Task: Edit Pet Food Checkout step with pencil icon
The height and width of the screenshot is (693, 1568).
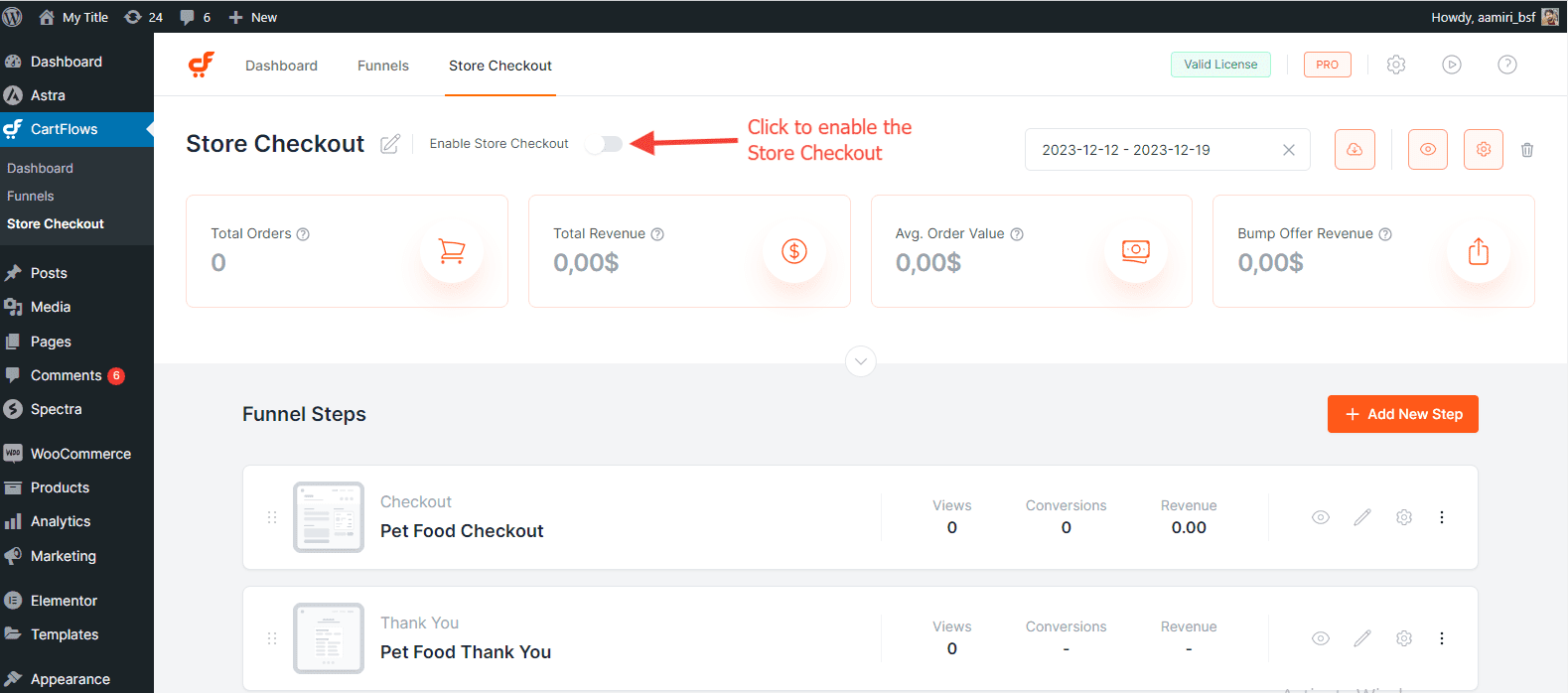Action: coord(1362,517)
